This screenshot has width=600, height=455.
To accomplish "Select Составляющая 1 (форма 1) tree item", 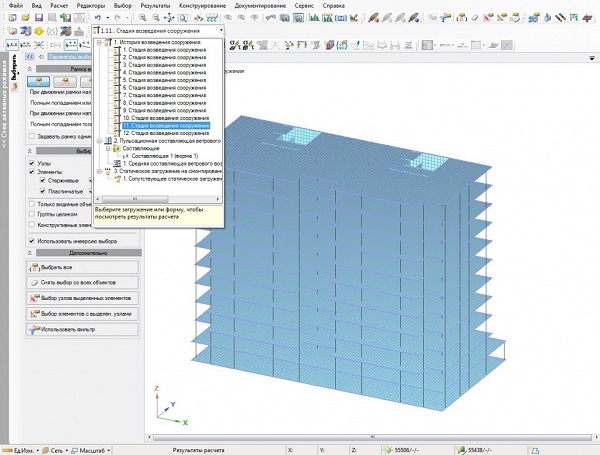I will coord(165,156).
